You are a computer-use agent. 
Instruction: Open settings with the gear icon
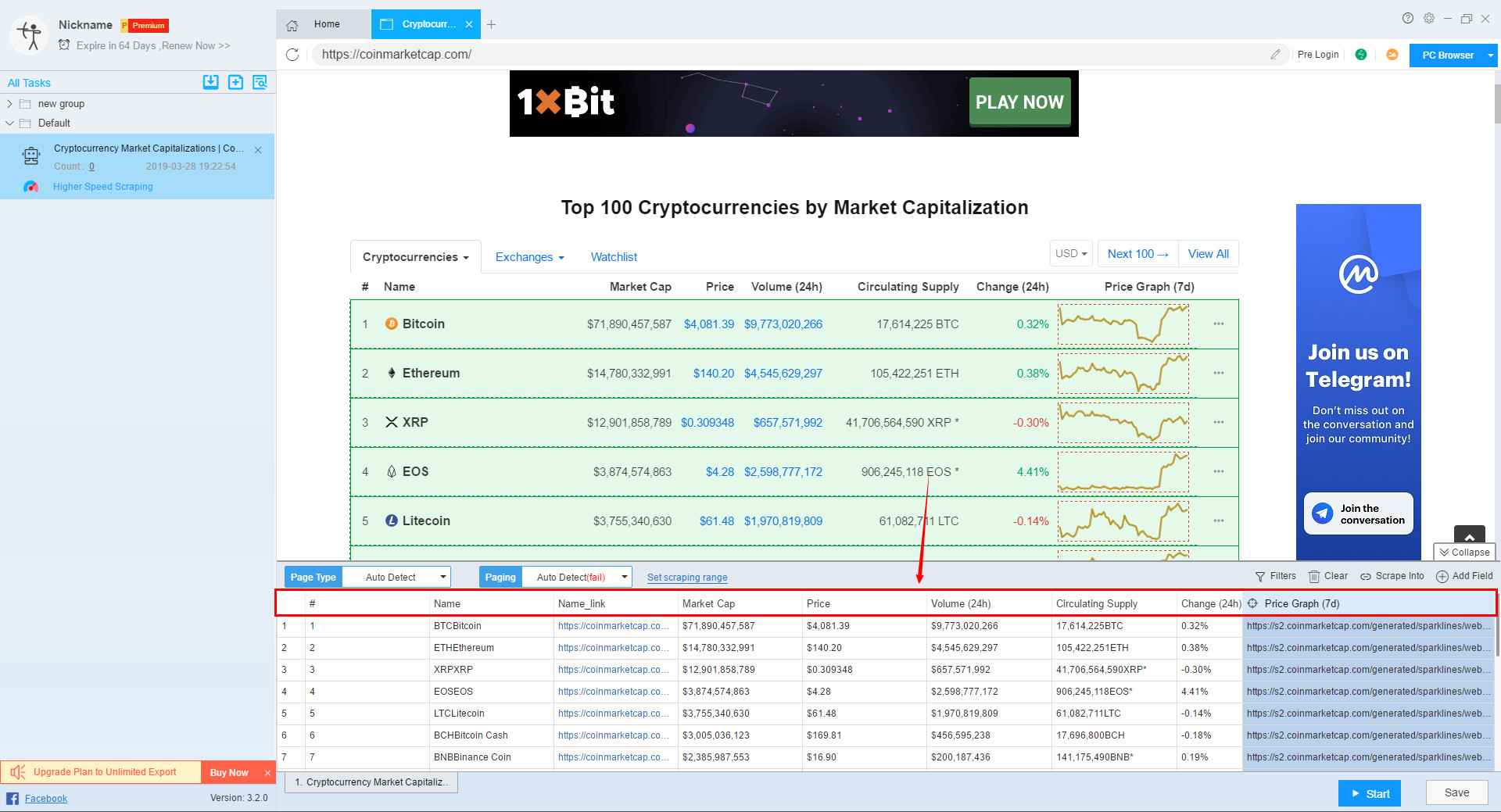click(x=1430, y=18)
